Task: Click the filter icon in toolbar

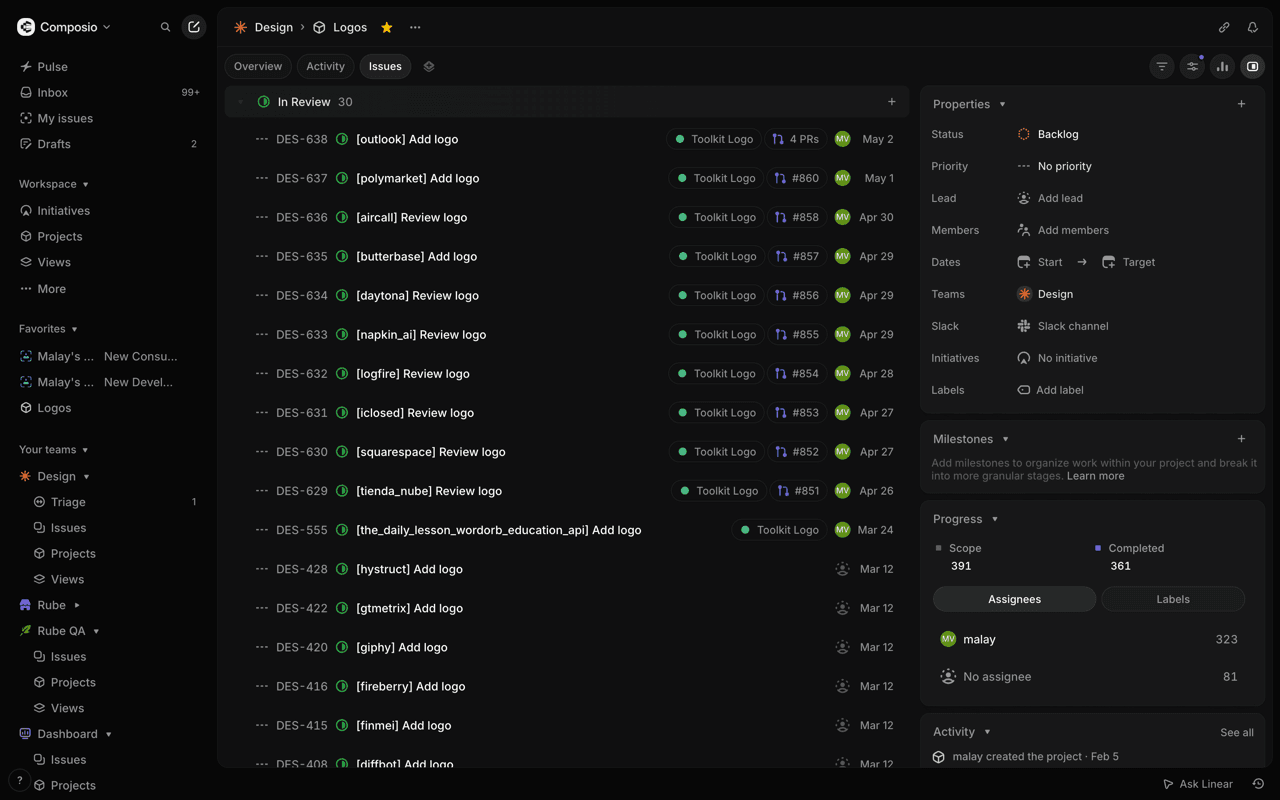Action: coord(1162,66)
